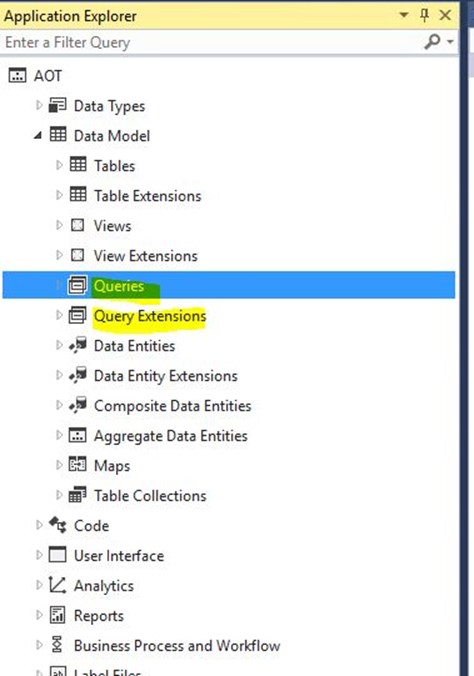Select the User Interface node
The width and height of the screenshot is (474, 676).
pyautogui.click(x=119, y=555)
